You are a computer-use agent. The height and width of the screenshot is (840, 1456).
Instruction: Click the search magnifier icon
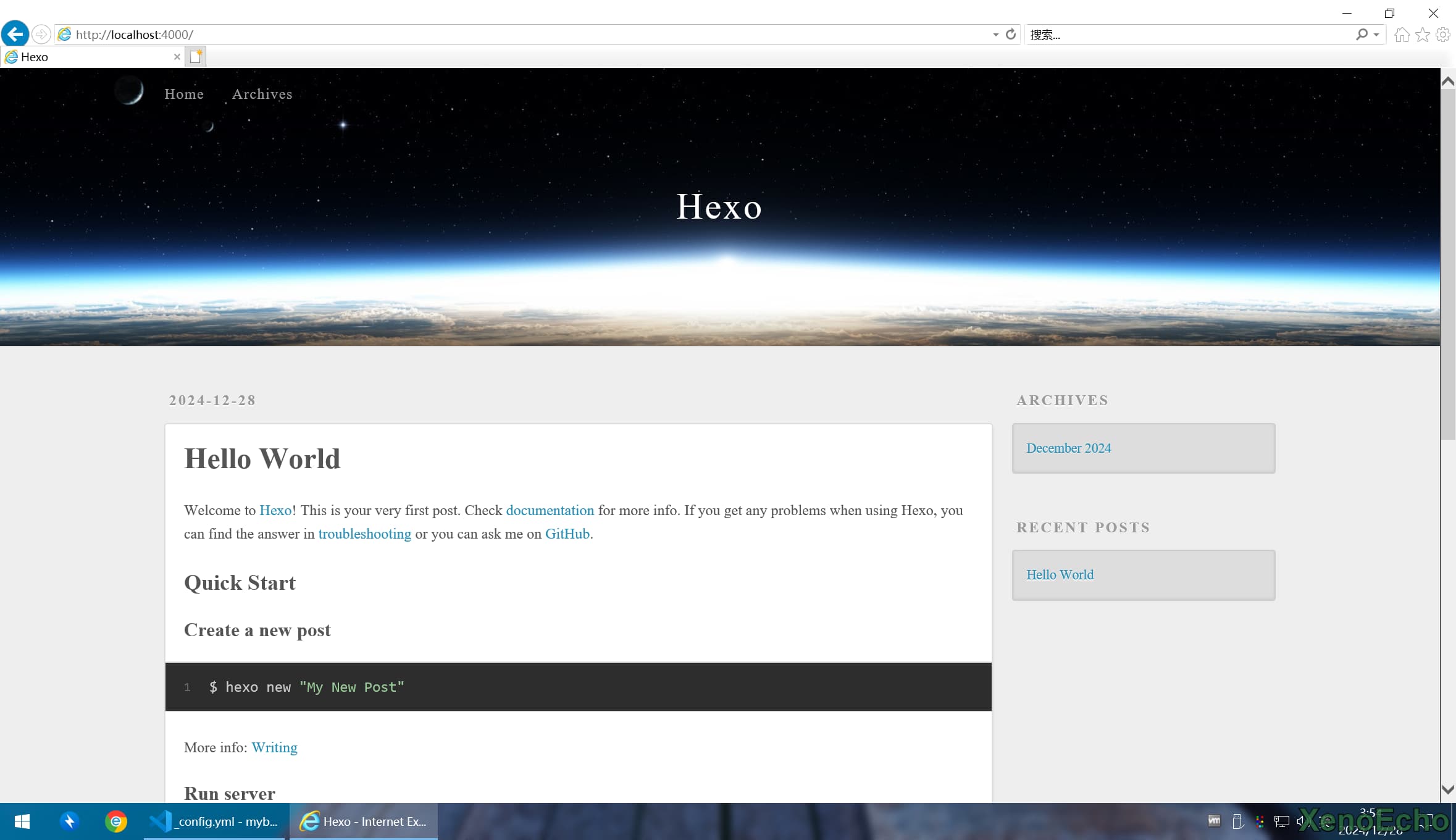1362,35
